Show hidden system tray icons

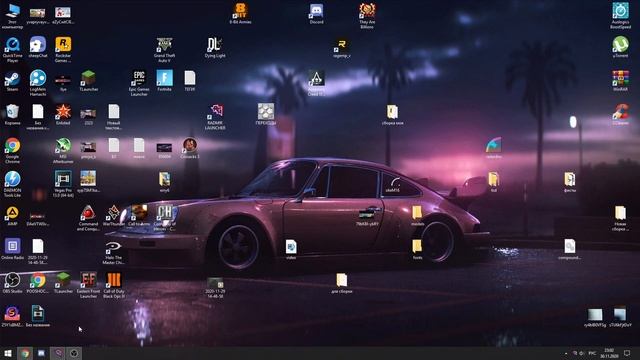pos(566,353)
